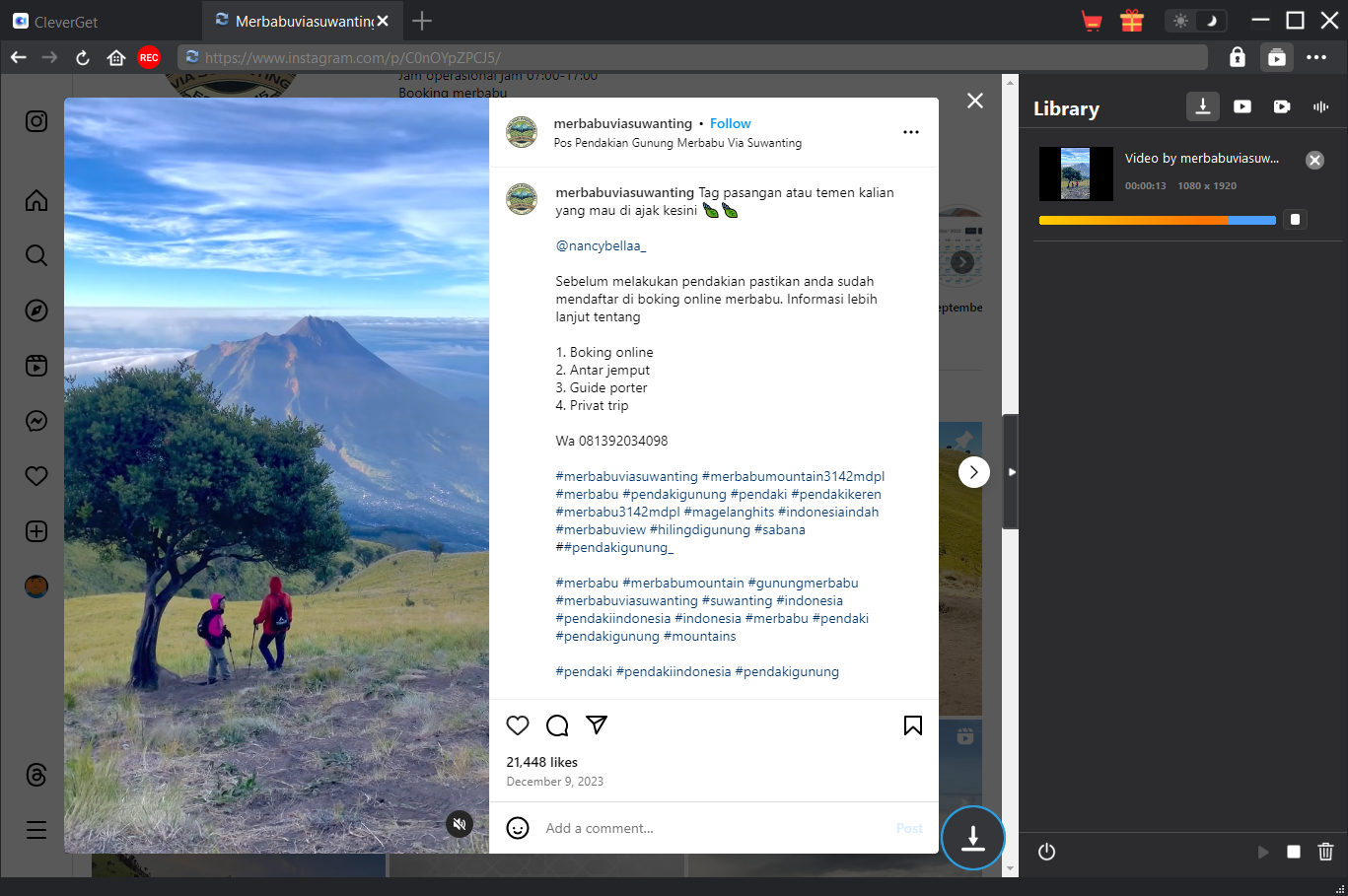Screen dimensions: 1348x896
Task: Save the post with the bookmark icon
Action: (x=913, y=725)
